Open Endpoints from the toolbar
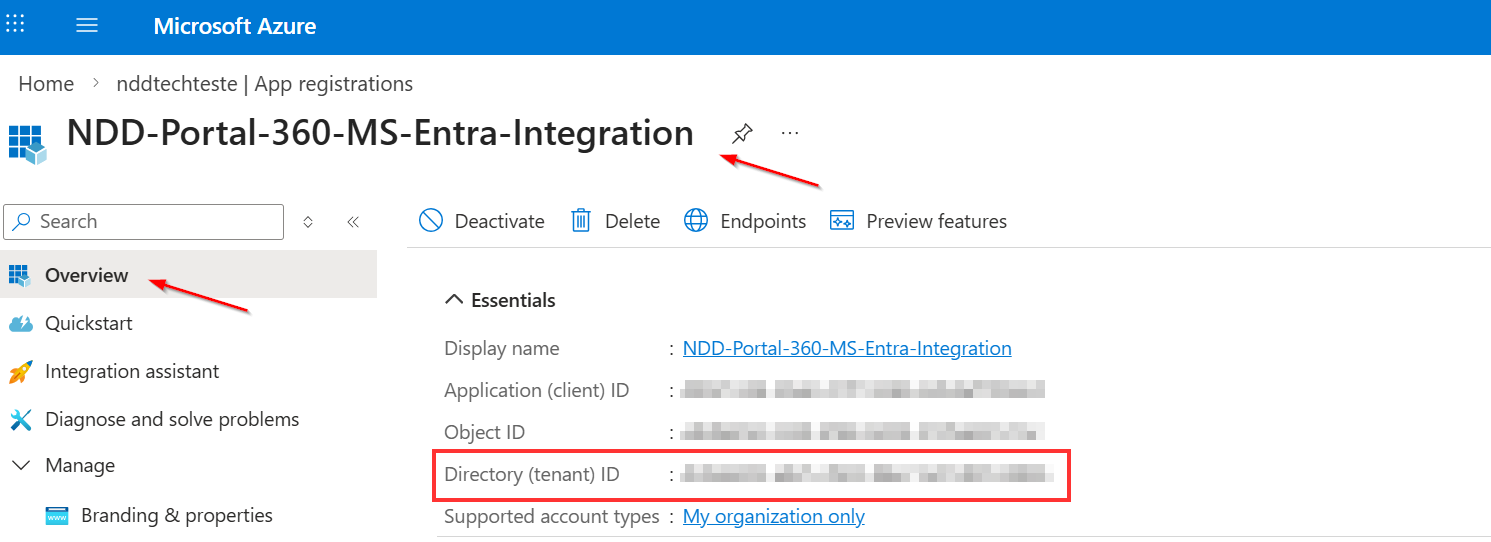Viewport: 1491px width, 542px height. [x=745, y=221]
